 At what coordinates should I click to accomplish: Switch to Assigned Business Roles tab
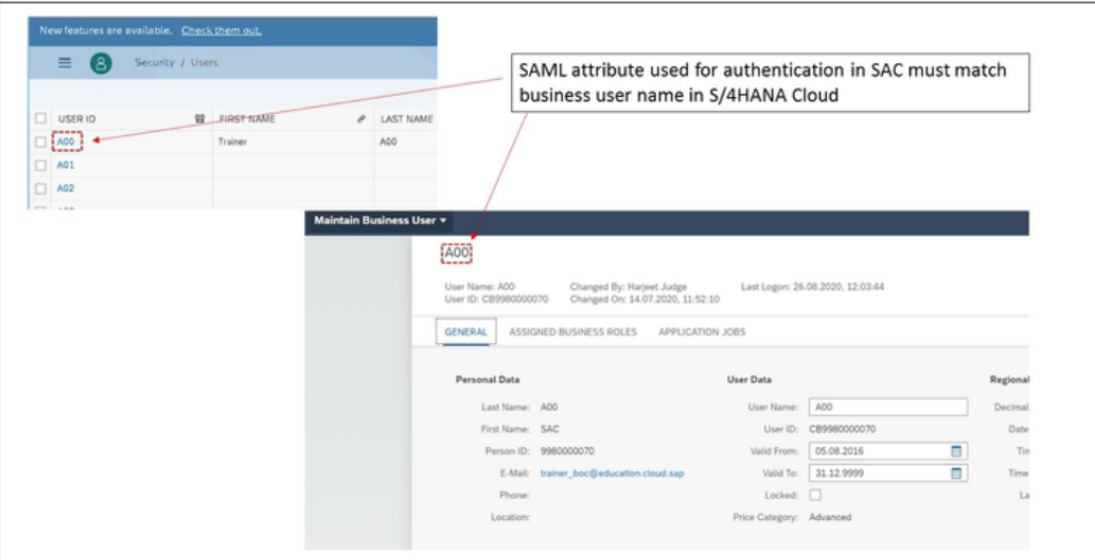pos(572,332)
